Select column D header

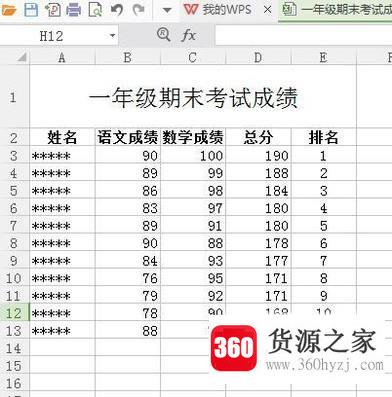[258, 57]
